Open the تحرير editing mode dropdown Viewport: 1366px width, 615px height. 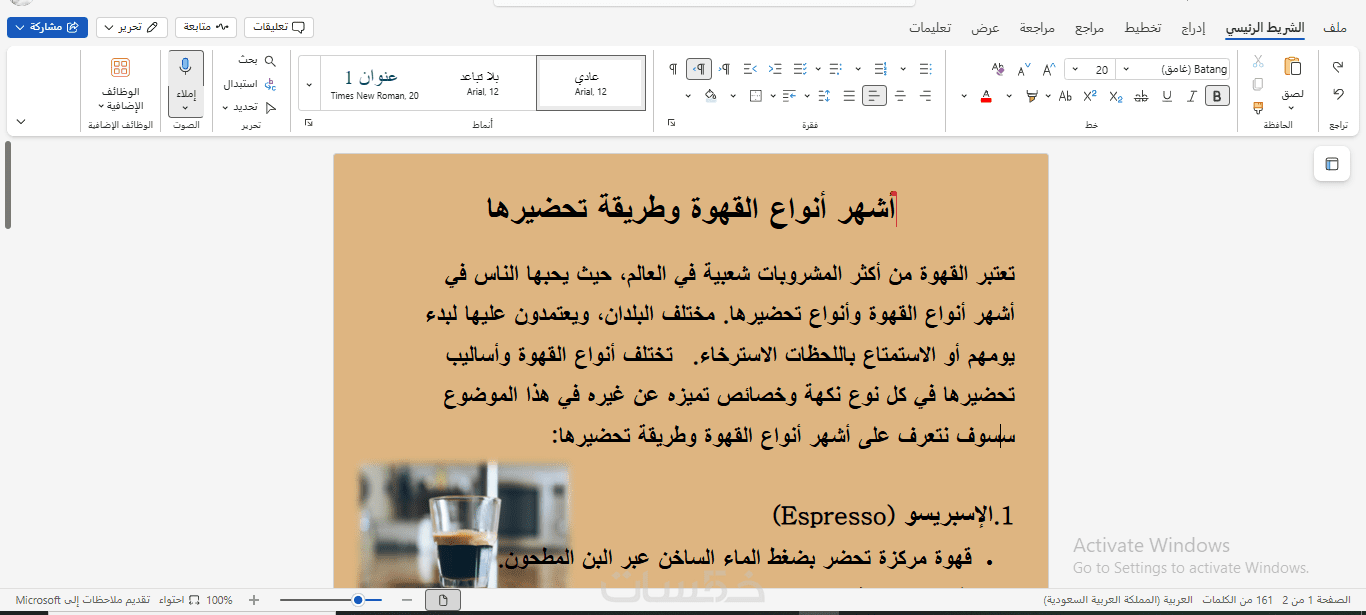click(132, 27)
